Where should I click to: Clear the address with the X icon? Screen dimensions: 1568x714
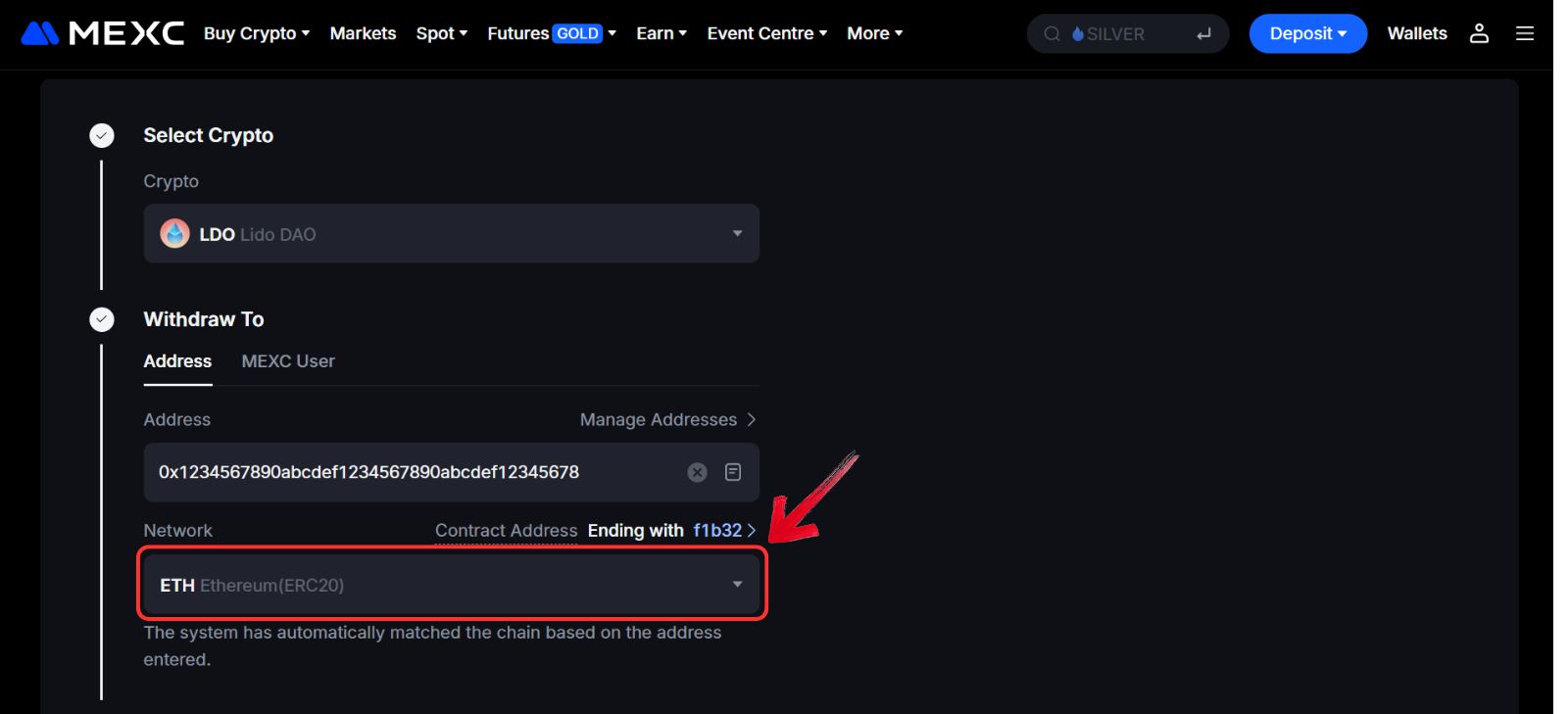697,472
